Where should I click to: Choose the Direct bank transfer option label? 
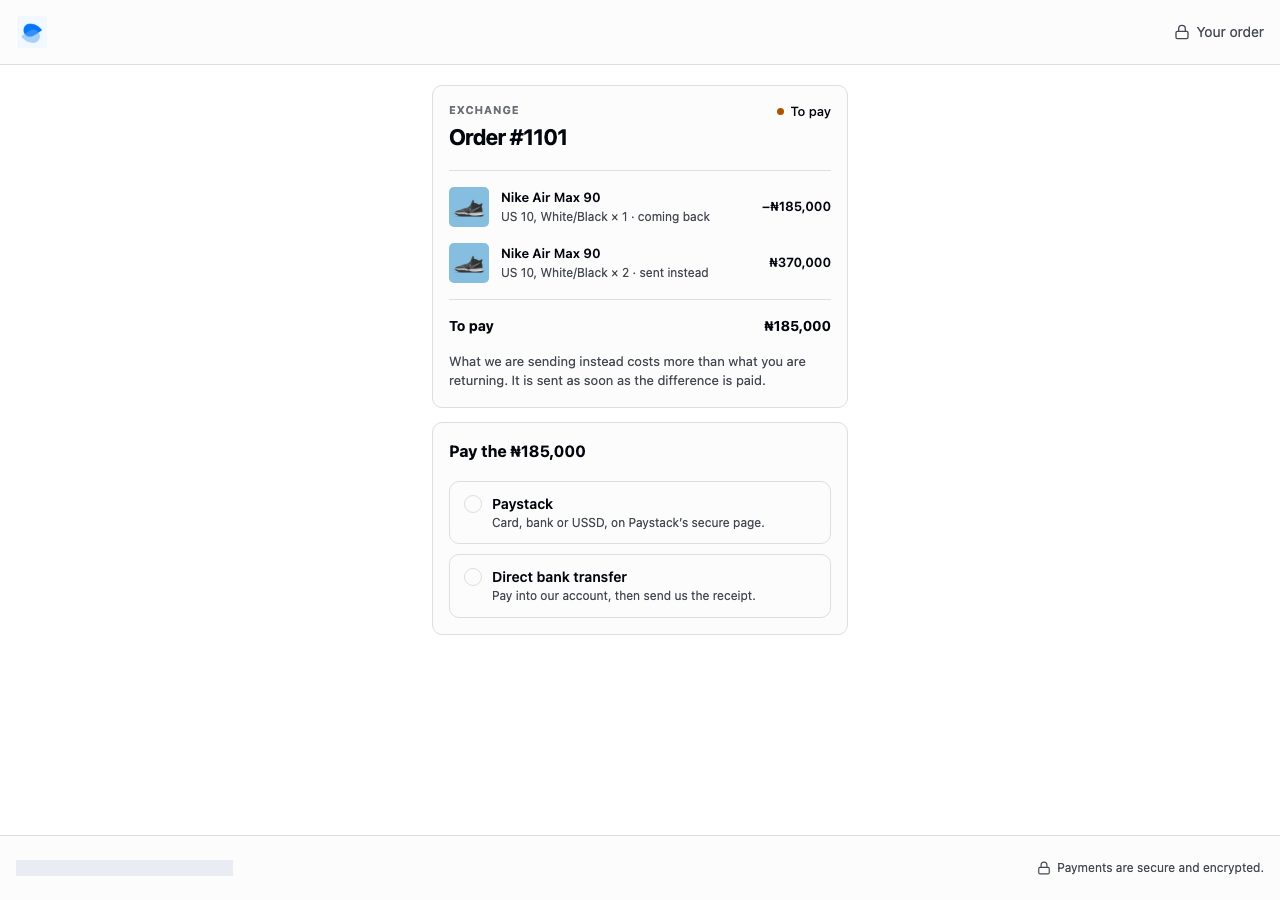point(559,577)
